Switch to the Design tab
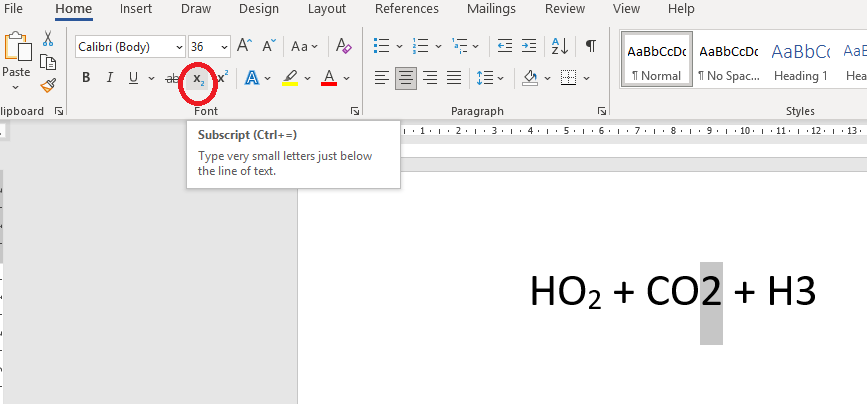Viewport: 867px width, 404px height. (259, 9)
